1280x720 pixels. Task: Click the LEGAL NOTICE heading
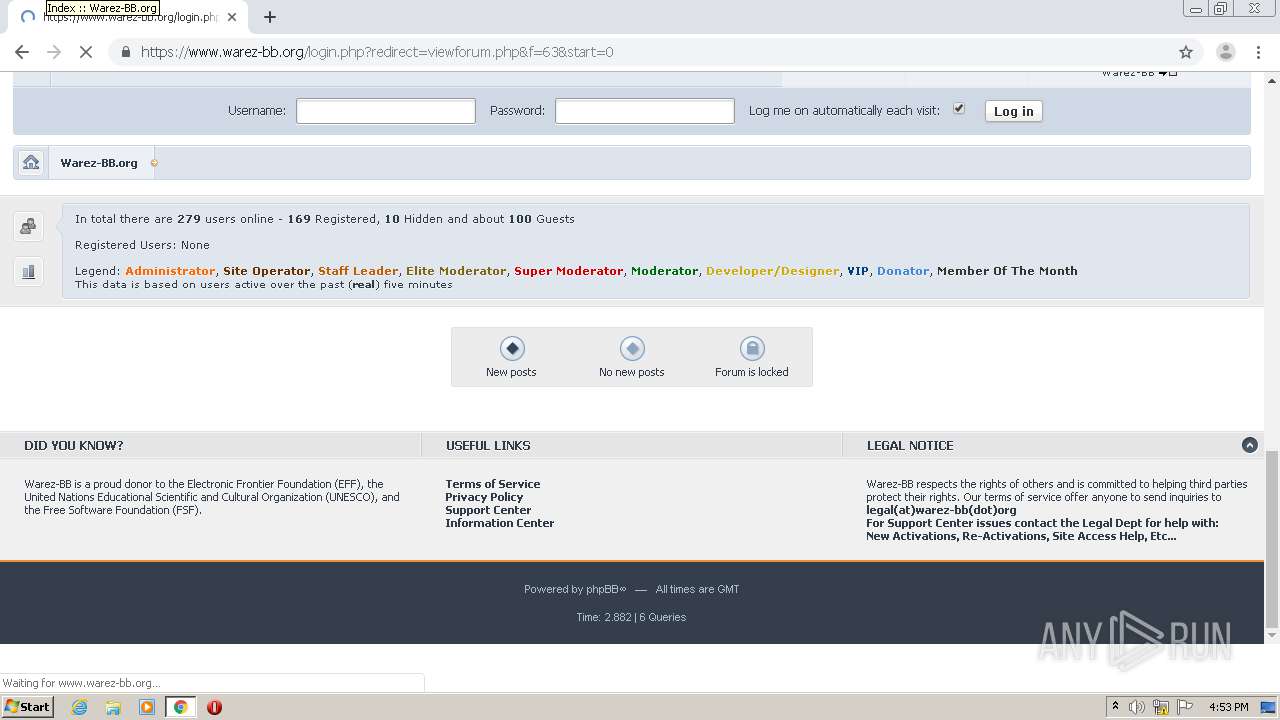(x=910, y=445)
